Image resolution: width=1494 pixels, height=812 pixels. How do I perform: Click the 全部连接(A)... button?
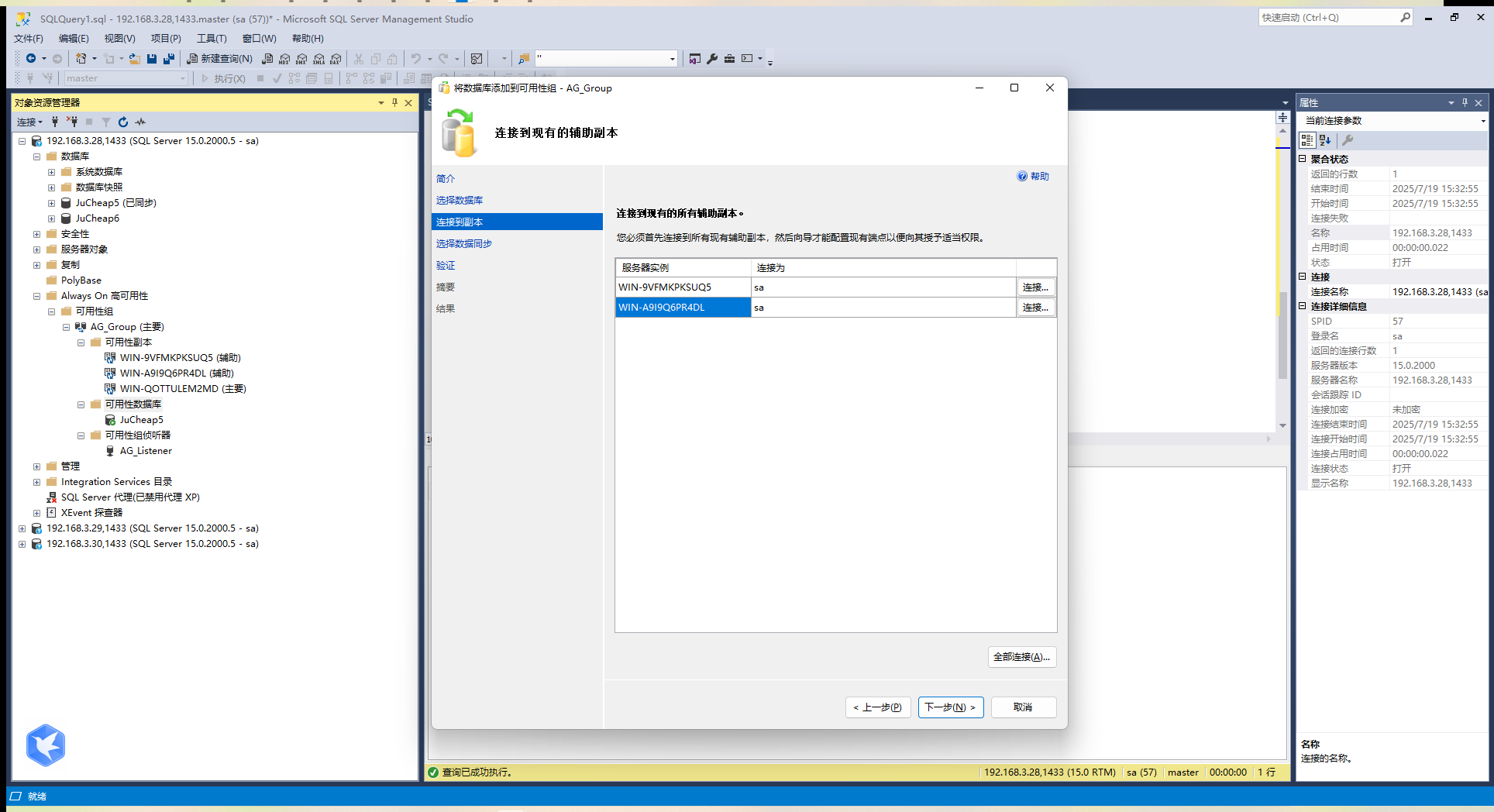1022,657
